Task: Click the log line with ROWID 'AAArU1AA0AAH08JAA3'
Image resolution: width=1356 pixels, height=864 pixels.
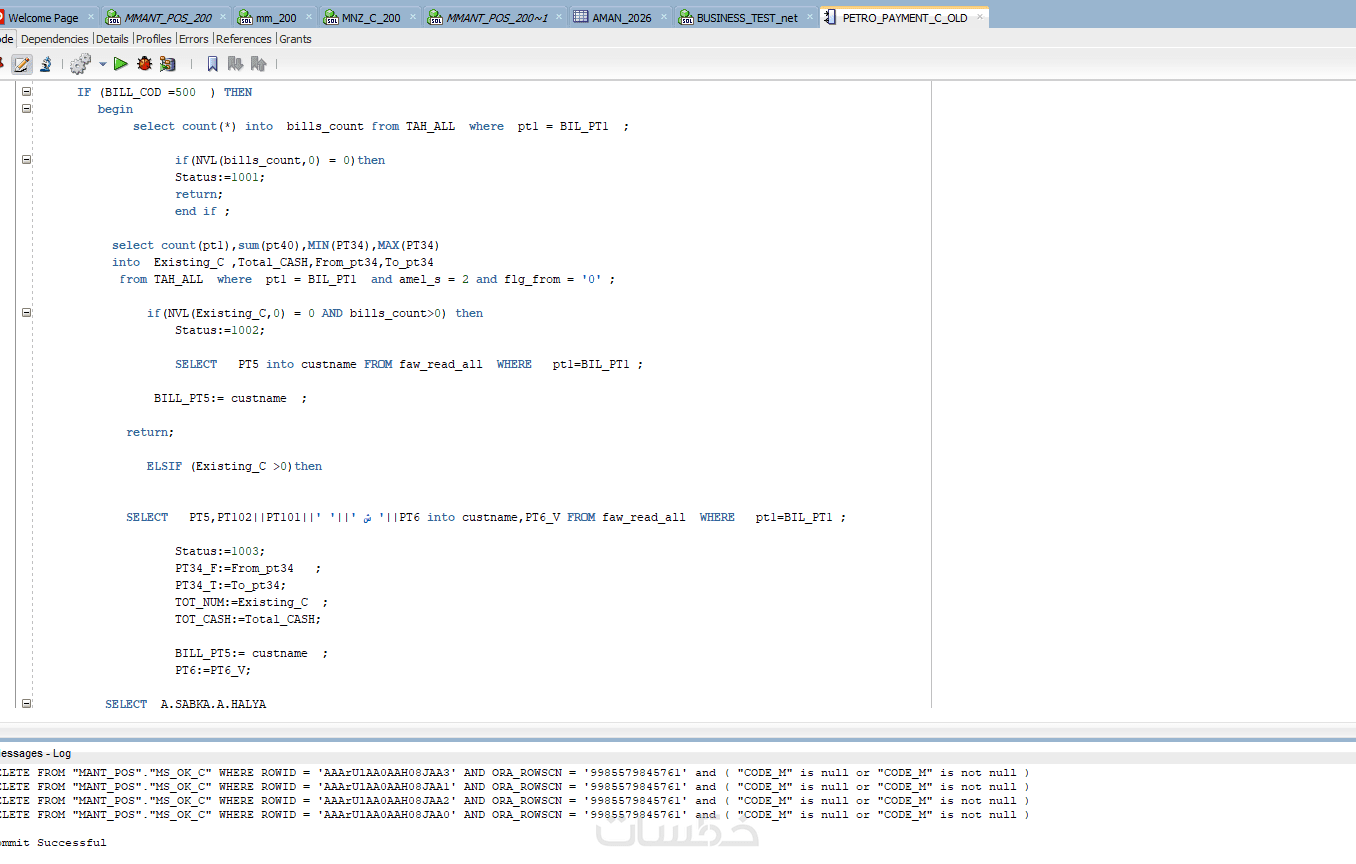Action: 514,772
